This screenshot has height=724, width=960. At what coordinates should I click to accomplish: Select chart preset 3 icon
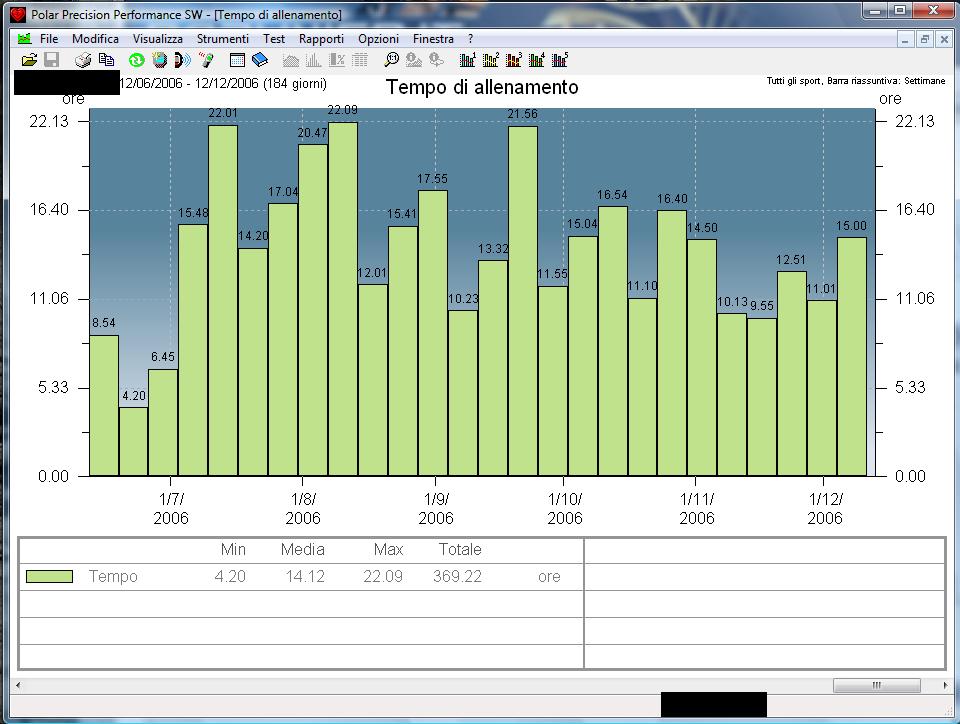click(514, 60)
